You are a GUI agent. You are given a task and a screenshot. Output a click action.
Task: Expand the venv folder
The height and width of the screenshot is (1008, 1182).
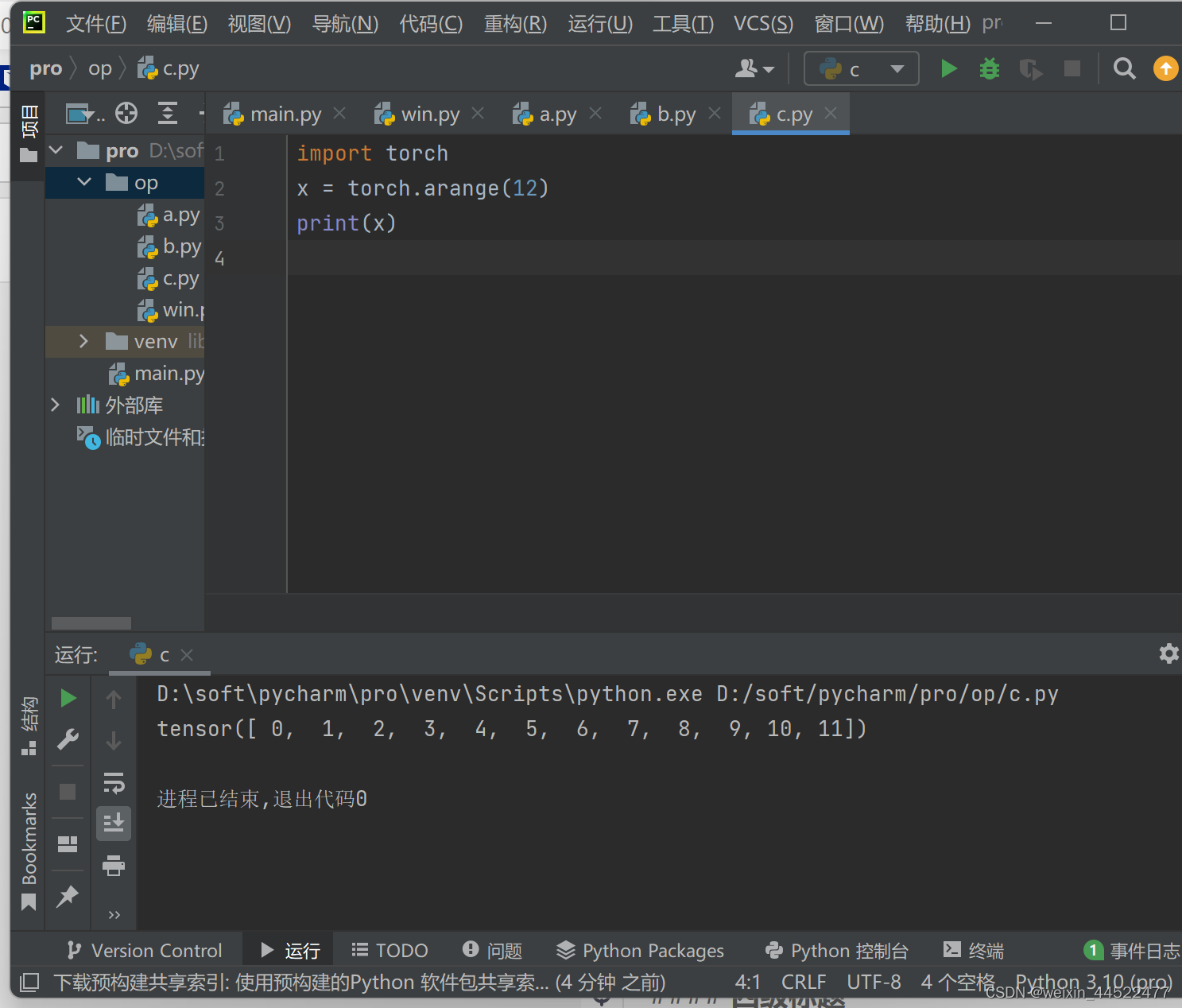tap(83, 341)
